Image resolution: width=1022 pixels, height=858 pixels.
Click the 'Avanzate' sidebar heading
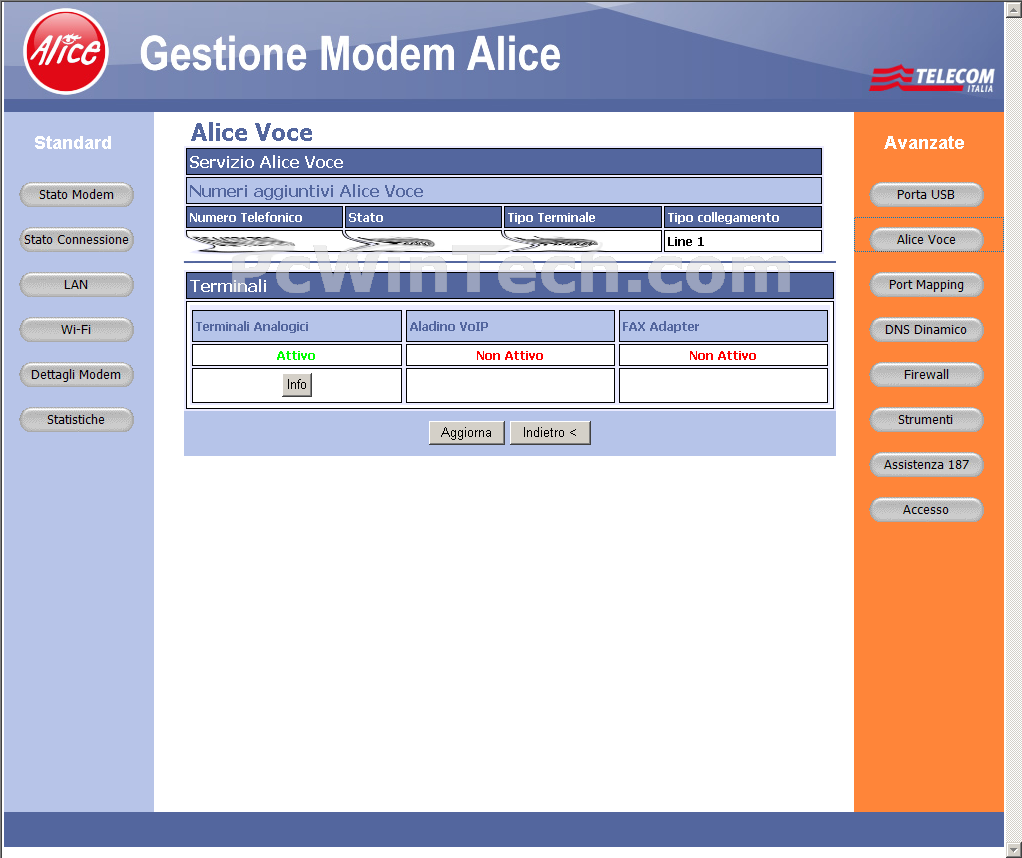(924, 143)
